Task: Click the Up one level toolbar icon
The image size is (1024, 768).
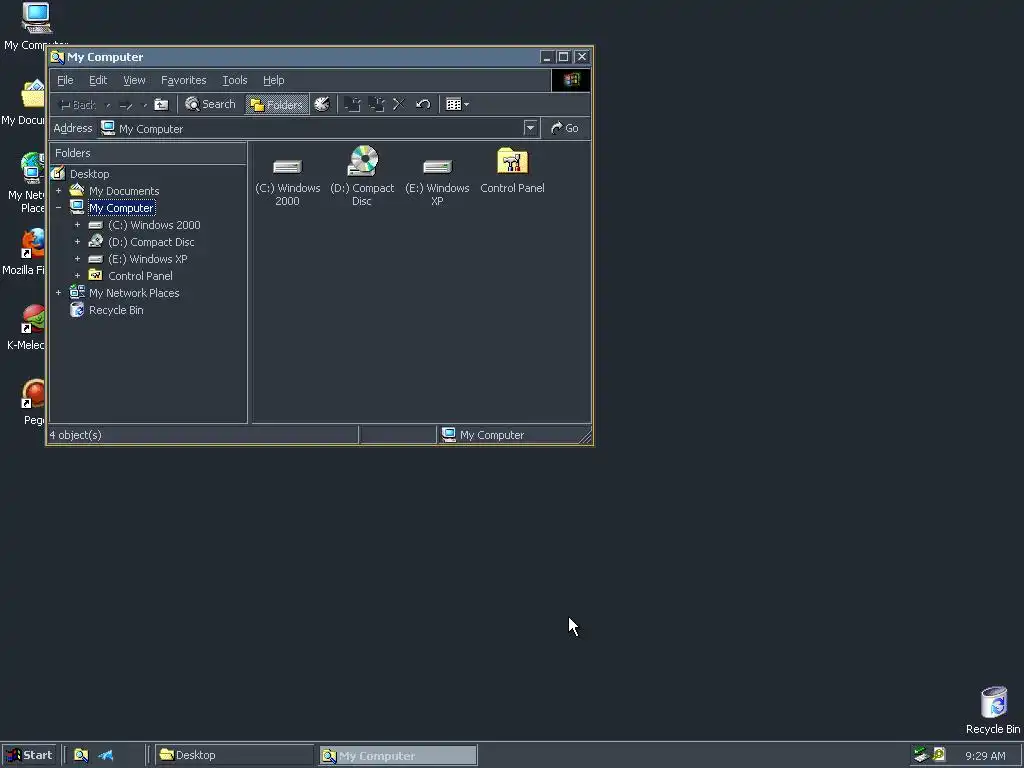Action: [x=161, y=104]
